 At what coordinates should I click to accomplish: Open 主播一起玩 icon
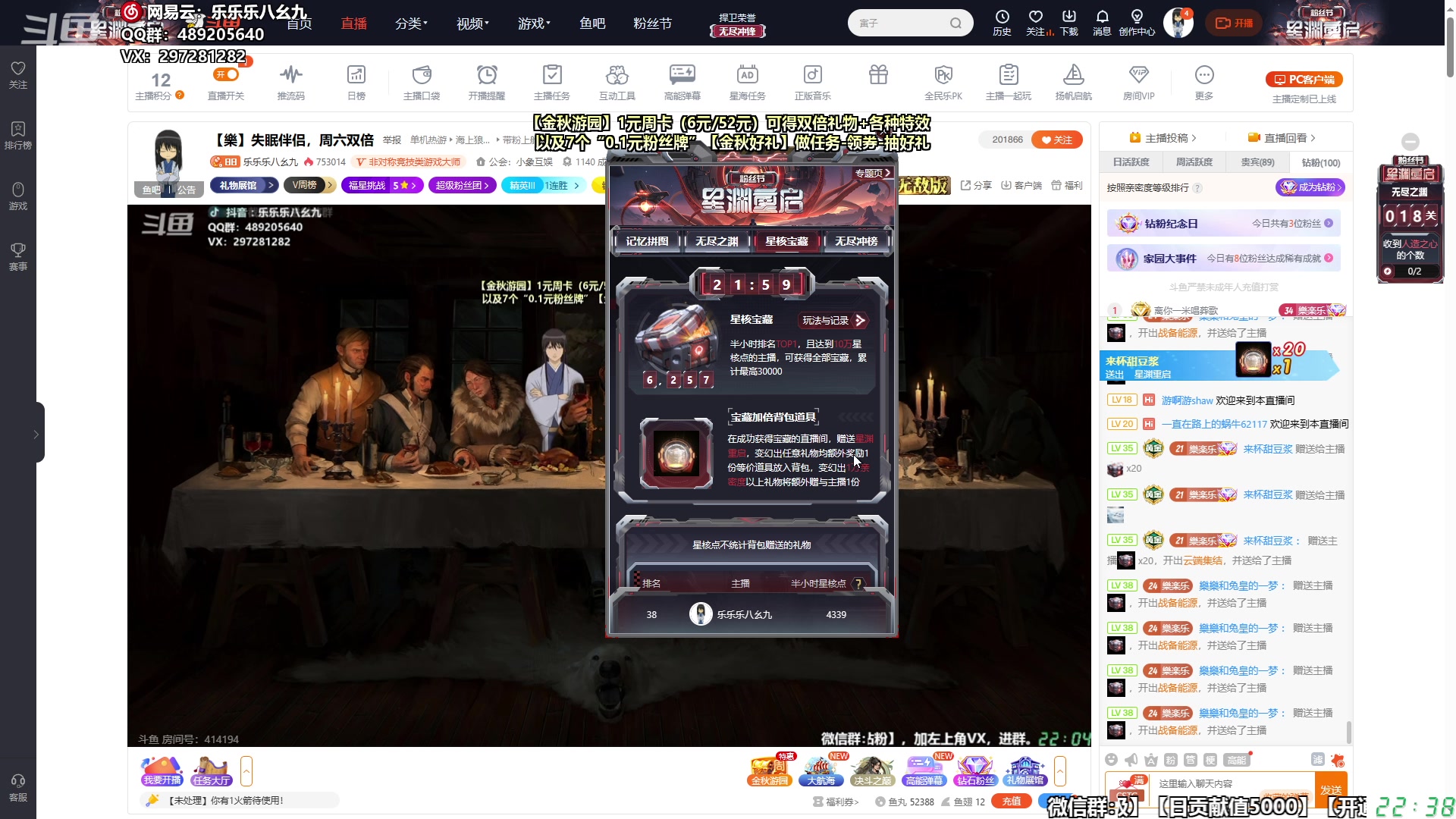click(1009, 82)
